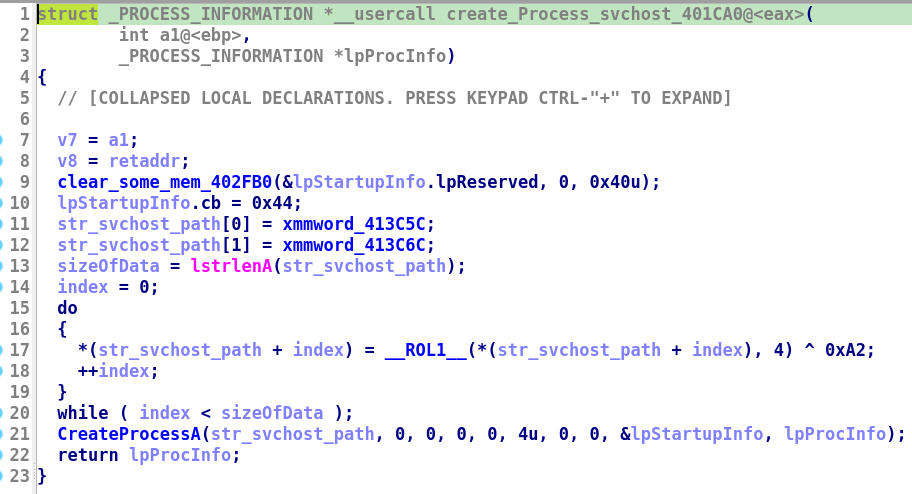Click the 0x44 constant value
This screenshot has height=494, width=912.
click(x=272, y=203)
